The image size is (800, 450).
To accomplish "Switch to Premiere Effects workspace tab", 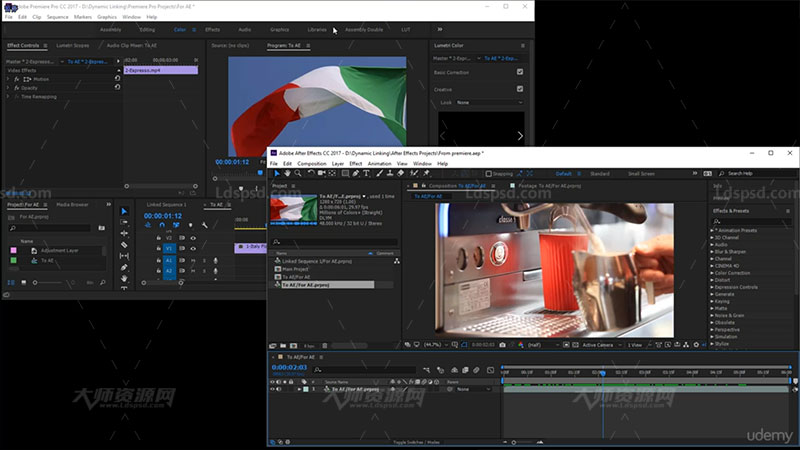I will (x=213, y=30).
